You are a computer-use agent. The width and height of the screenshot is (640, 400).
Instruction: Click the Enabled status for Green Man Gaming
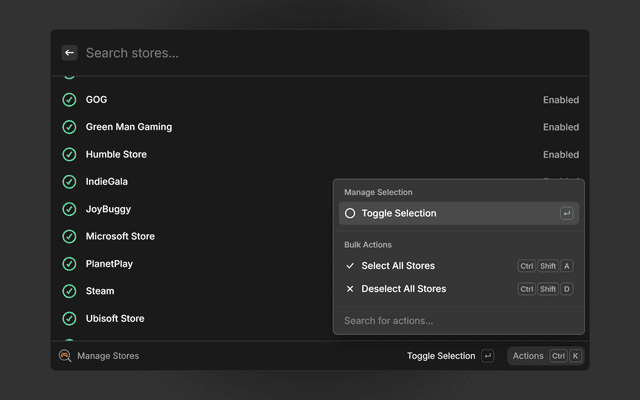[561, 127]
